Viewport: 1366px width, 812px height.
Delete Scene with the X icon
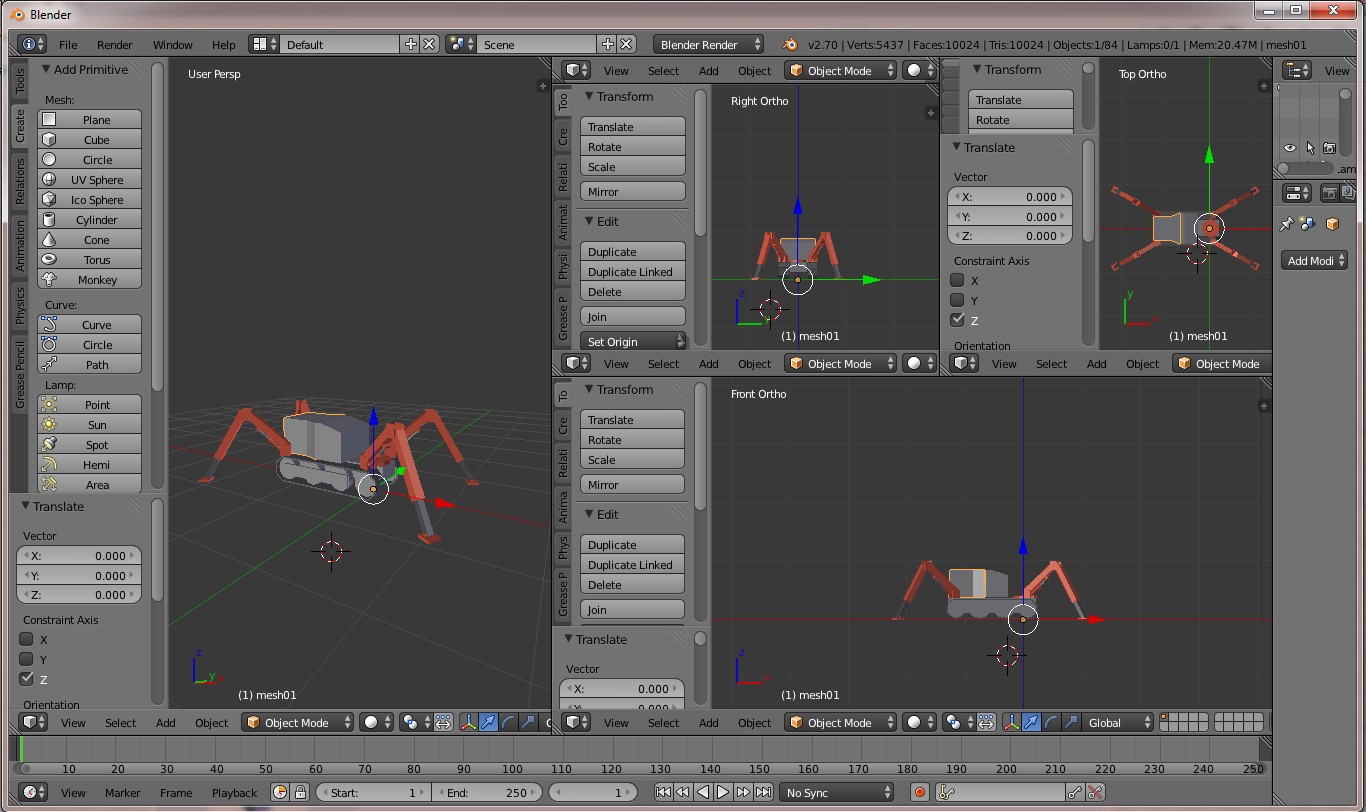pyautogui.click(x=626, y=44)
